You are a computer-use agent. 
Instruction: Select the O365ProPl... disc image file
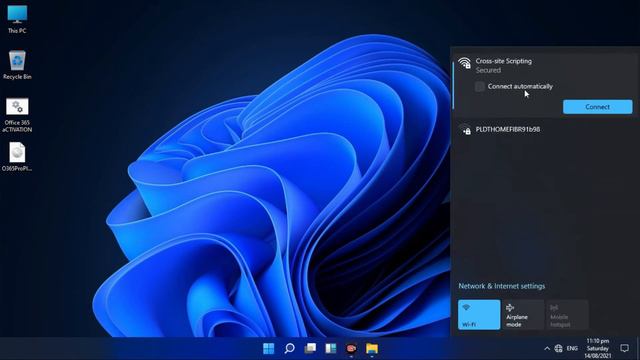(x=17, y=157)
